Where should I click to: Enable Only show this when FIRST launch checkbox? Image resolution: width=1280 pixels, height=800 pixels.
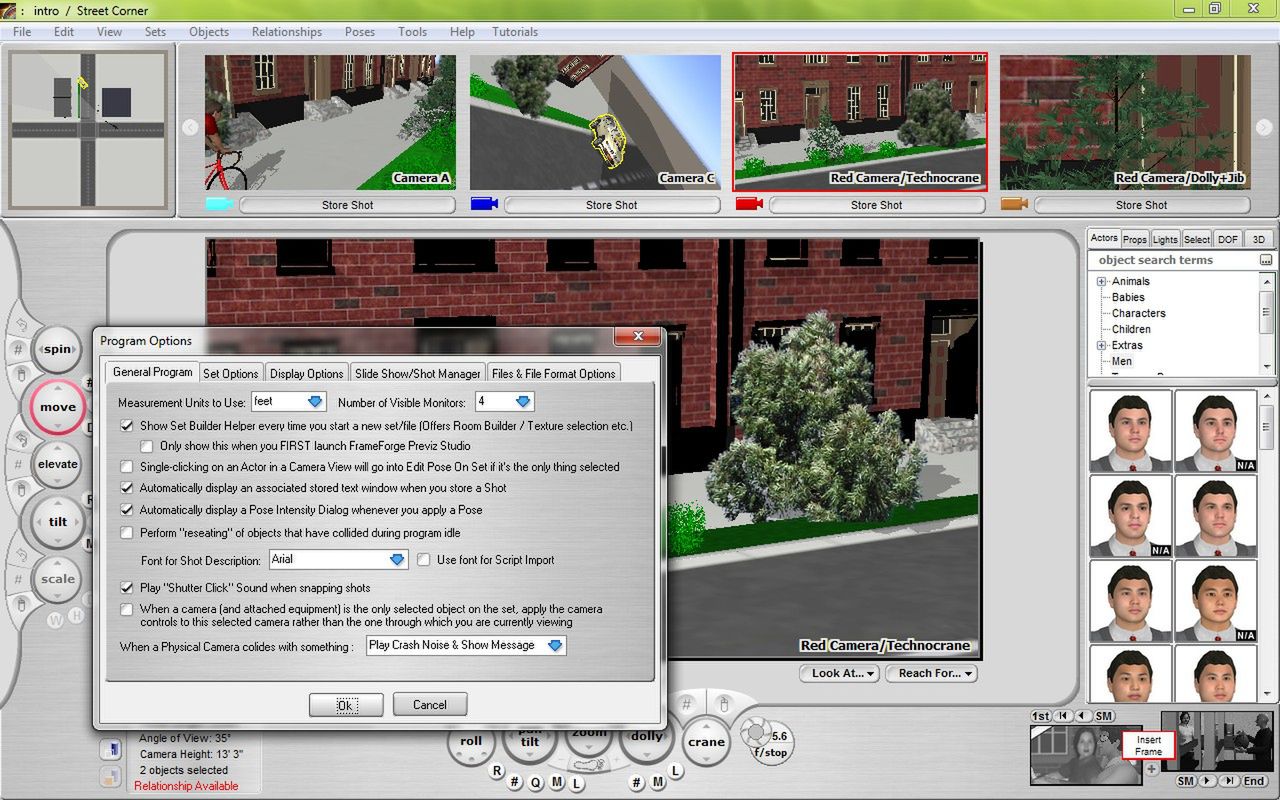[x=147, y=446]
